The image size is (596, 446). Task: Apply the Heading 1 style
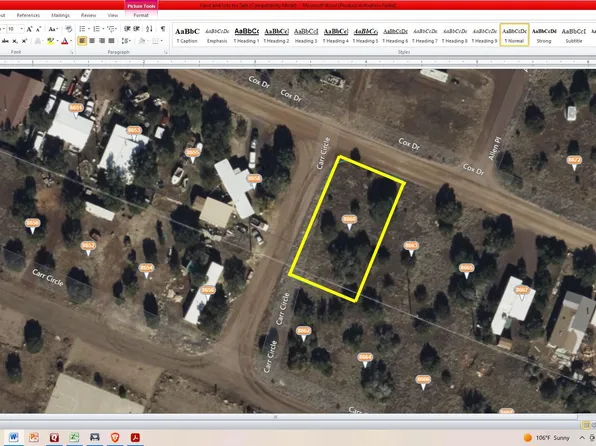click(x=247, y=35)
